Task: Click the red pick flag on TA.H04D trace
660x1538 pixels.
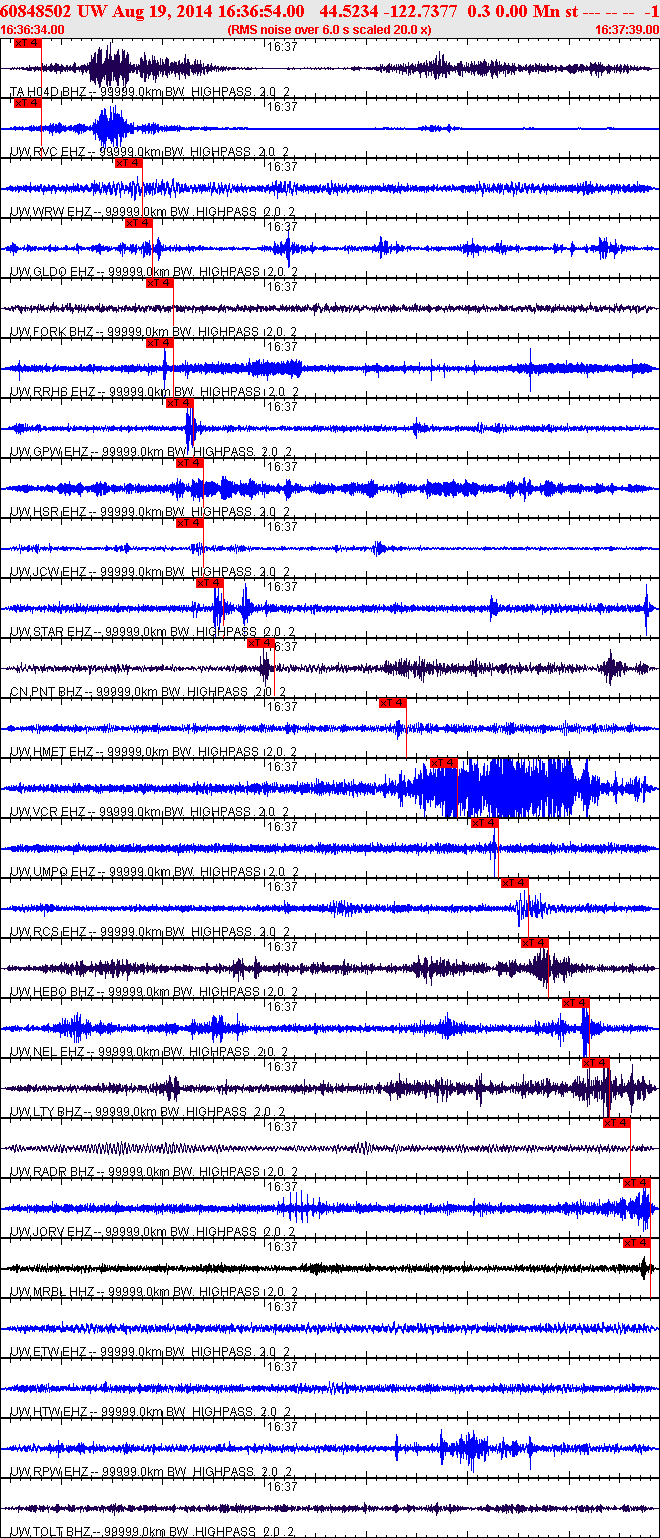Action: 28,43
